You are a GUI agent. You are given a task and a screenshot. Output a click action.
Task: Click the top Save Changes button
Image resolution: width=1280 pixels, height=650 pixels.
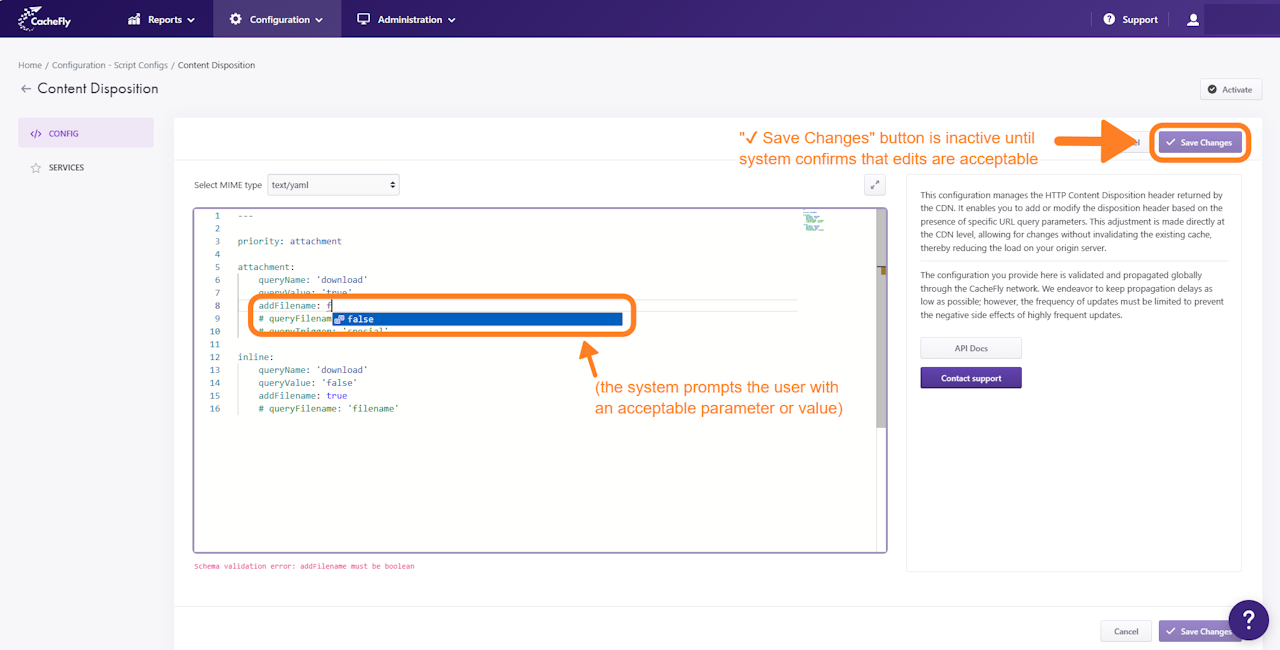tap(1200, 143)
